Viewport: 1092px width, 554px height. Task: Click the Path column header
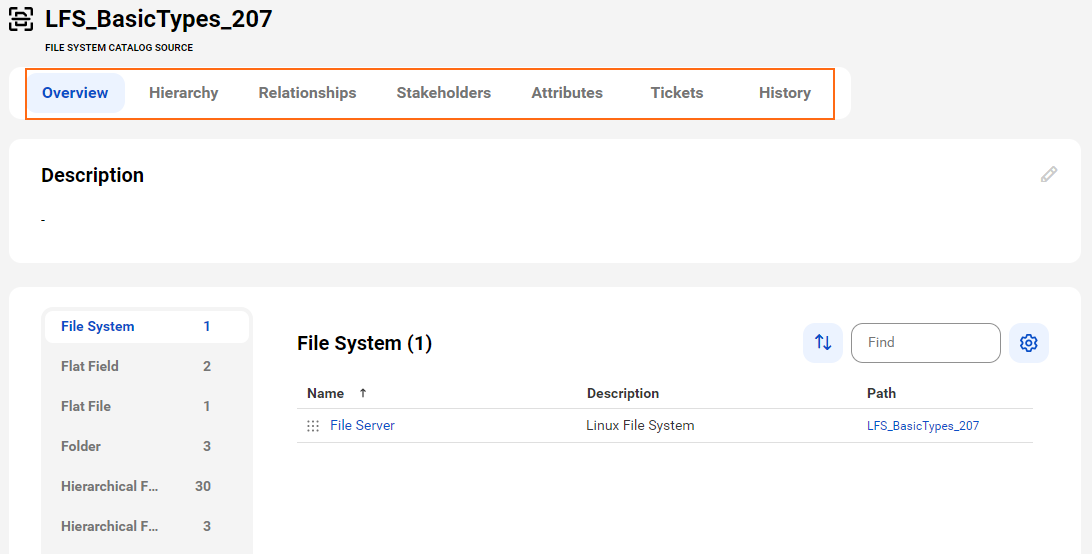click(881, 393)
